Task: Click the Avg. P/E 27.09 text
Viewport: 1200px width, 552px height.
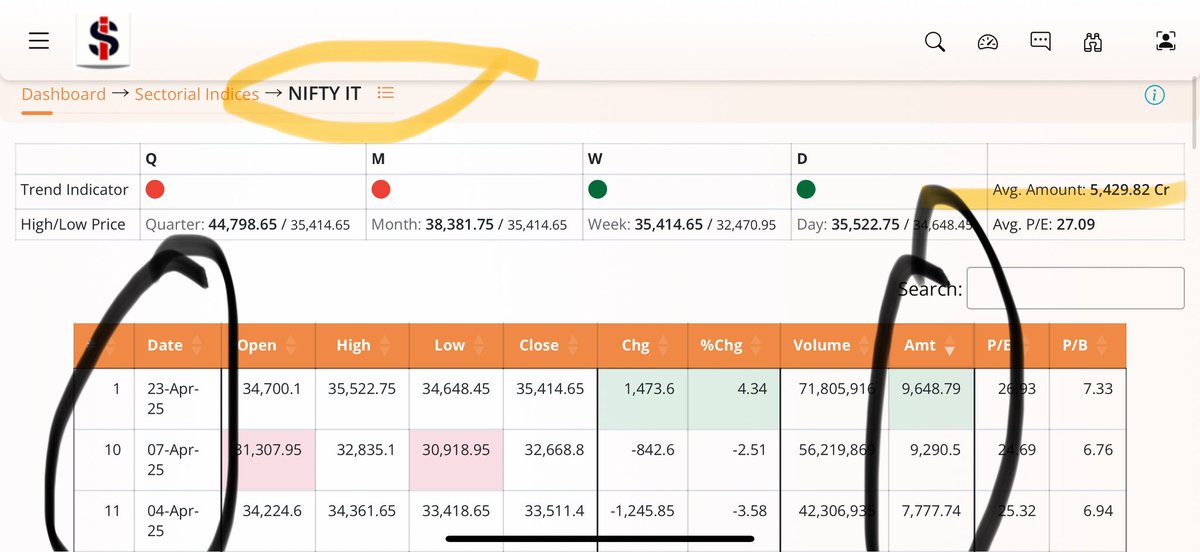Action: point(1044,225)
